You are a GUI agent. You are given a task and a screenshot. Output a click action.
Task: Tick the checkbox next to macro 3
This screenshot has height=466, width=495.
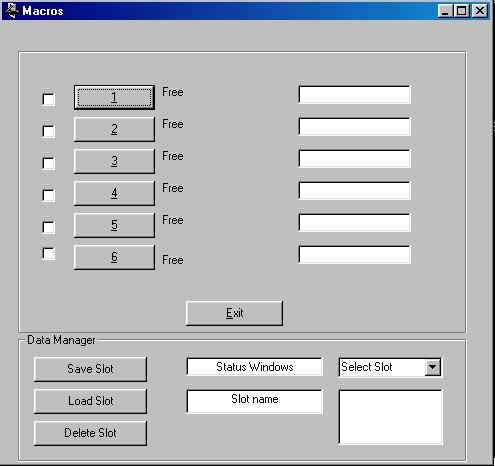point(49,163)
